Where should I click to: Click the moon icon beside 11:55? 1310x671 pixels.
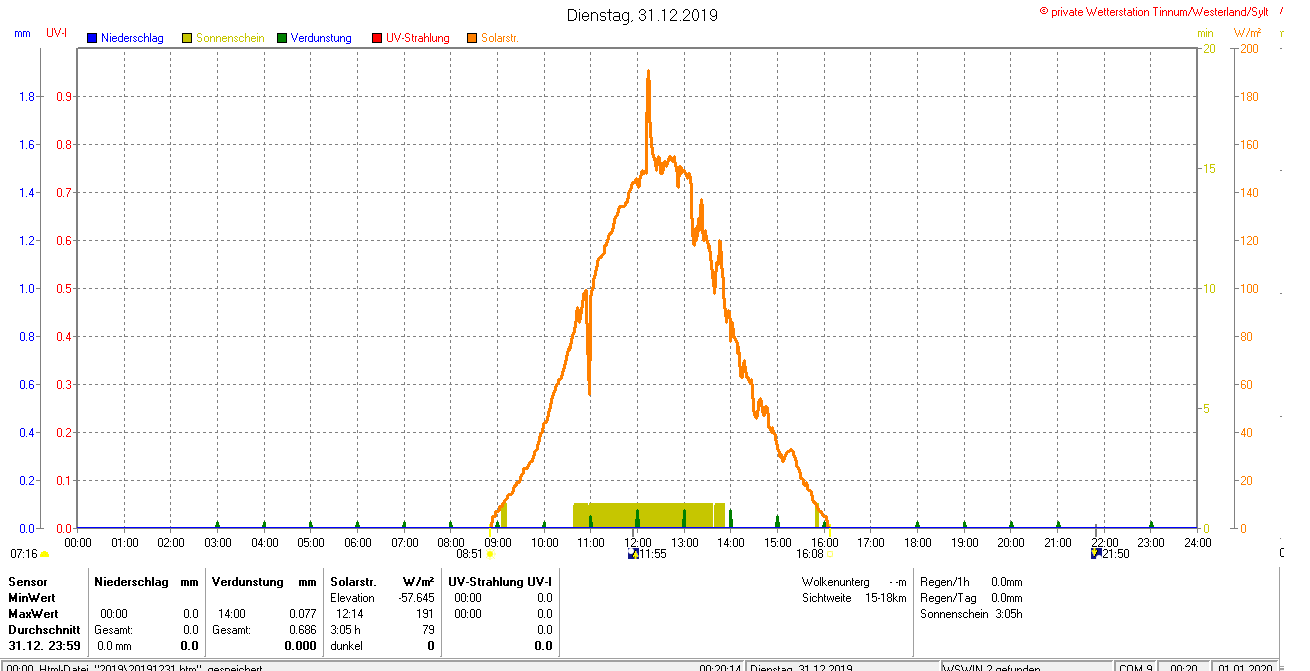(x=632, y=553)
